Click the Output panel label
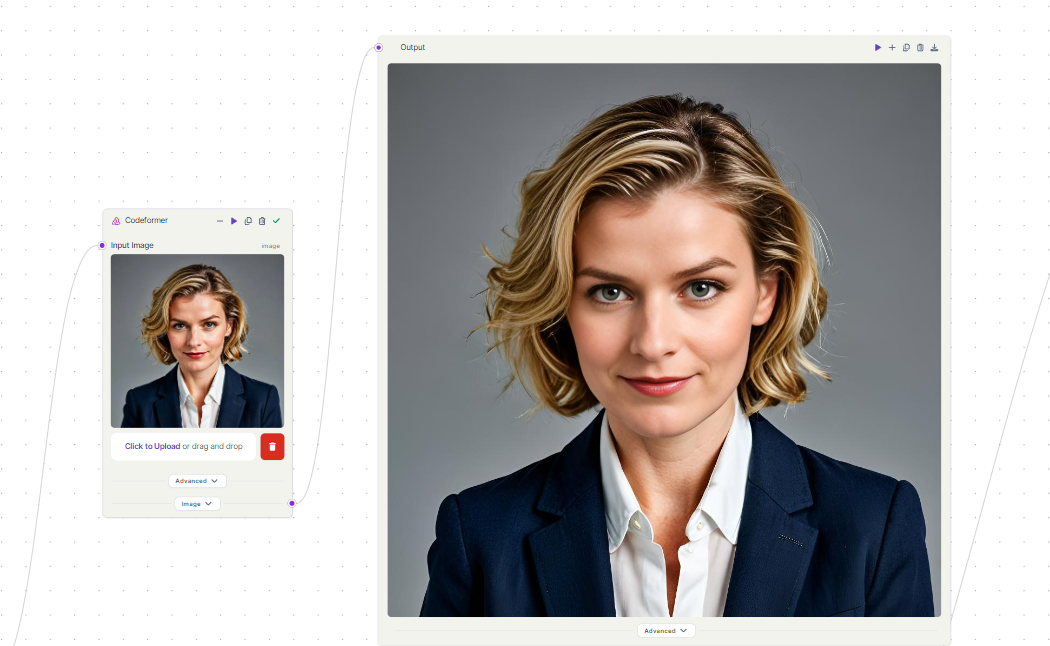Screen dimensions: 1050x646 pyautogui.click(x=412, y=47)
